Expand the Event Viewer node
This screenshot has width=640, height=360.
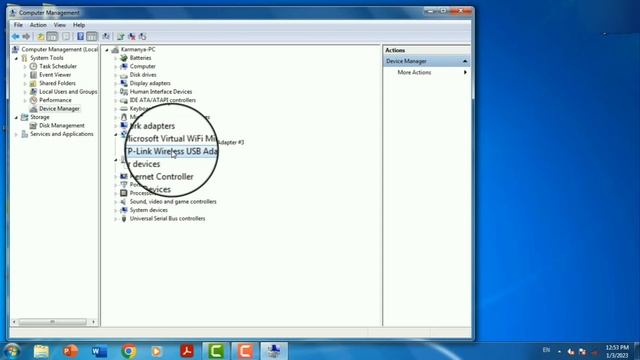25,75
